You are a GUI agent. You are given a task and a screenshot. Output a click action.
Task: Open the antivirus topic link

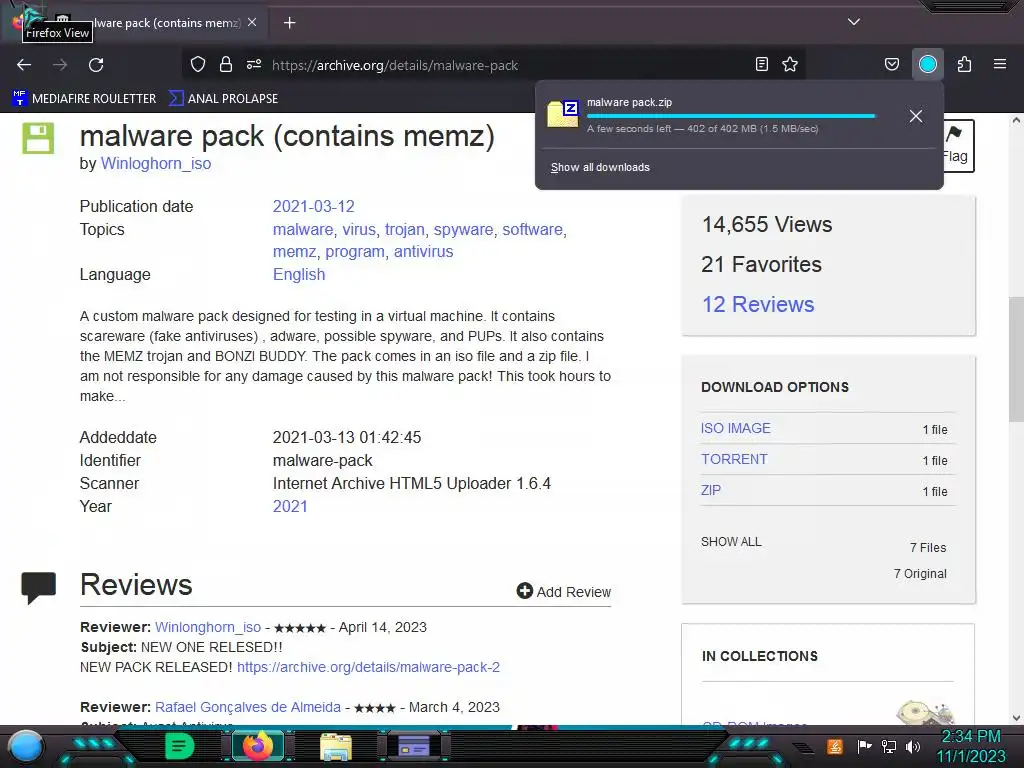(423, 251)
